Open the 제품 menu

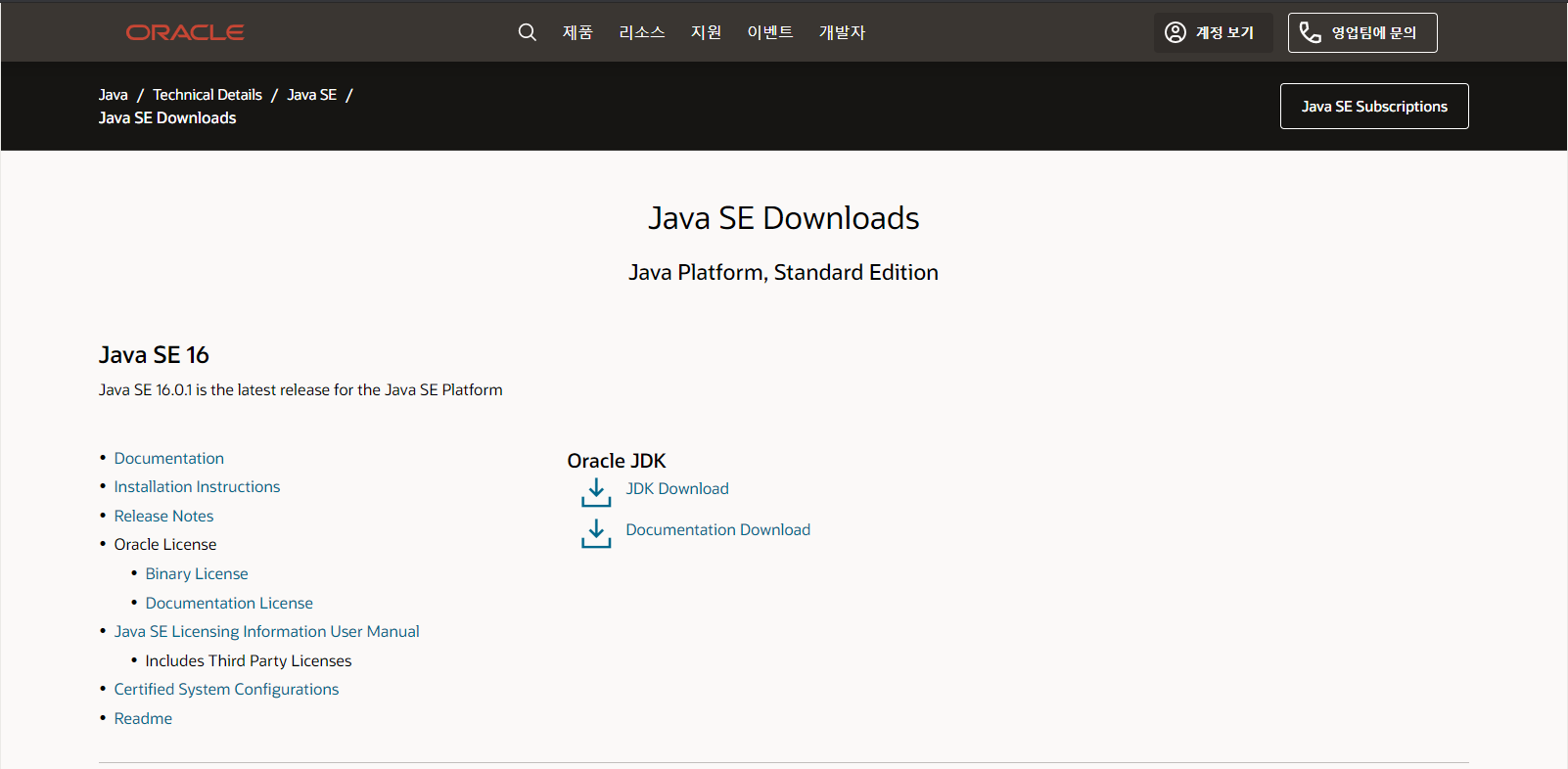click(577, 32)
